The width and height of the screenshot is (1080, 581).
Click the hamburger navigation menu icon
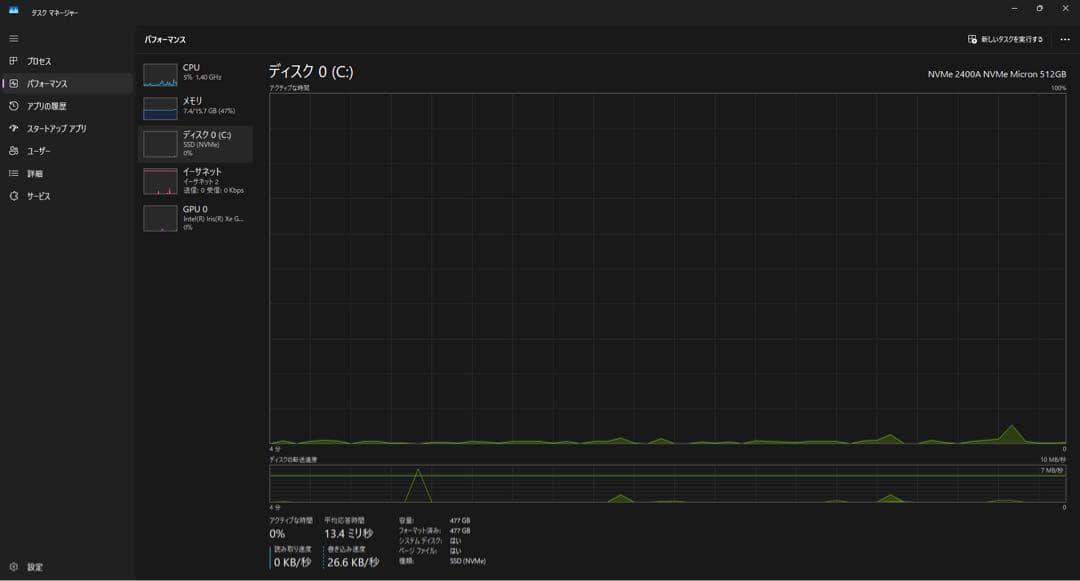[14, 38]
